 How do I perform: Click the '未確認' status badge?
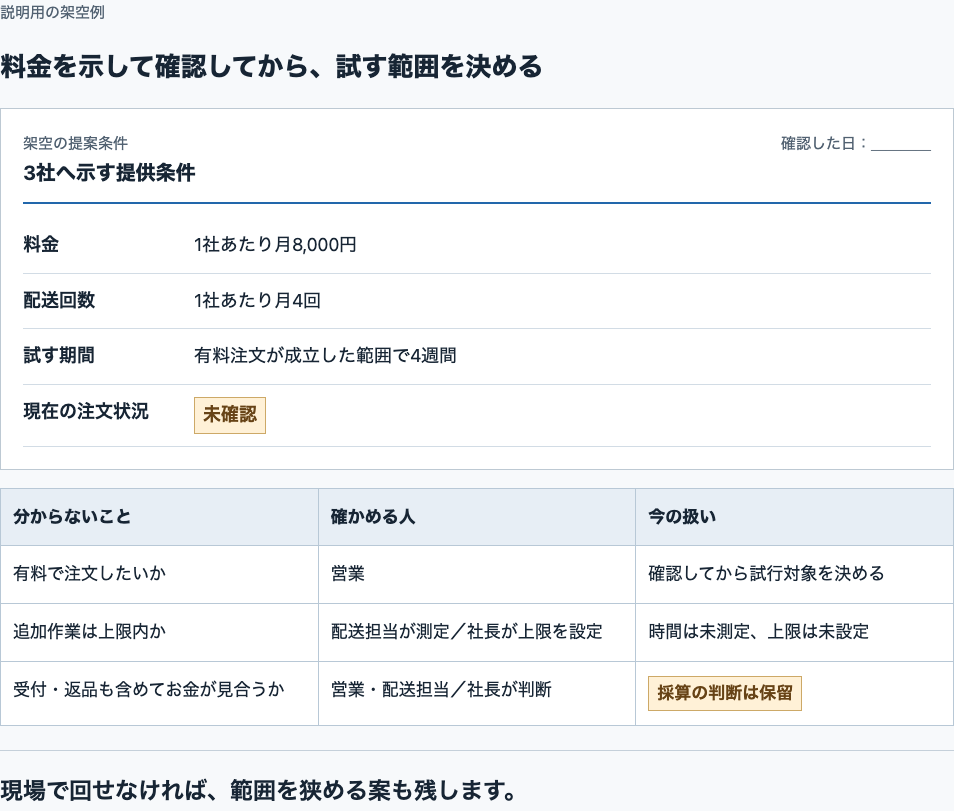[230, 415]
